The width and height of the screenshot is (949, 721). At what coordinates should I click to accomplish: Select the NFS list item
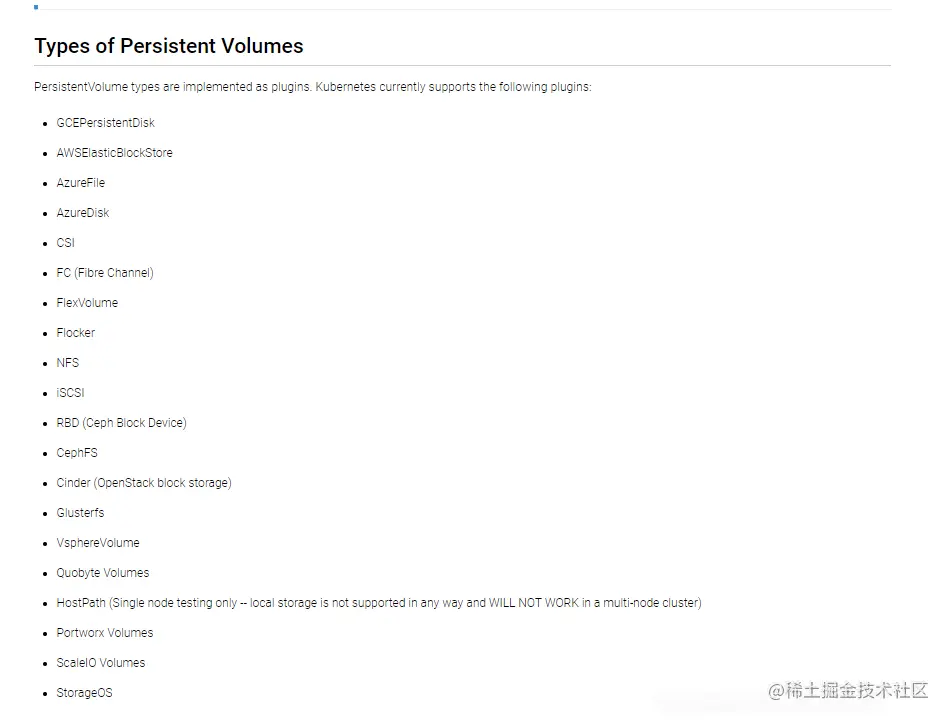(68, 363)
